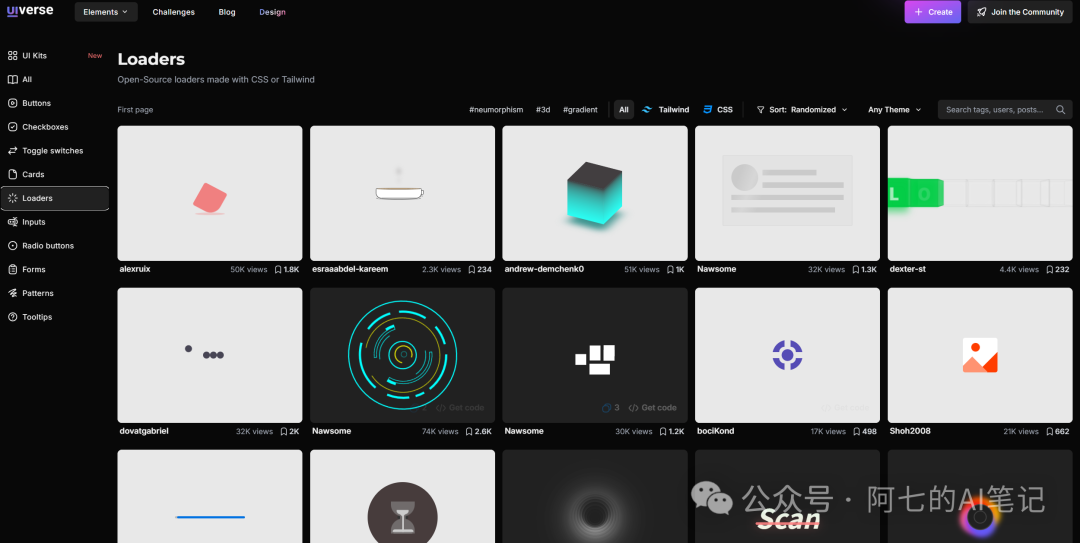The image size is (1080, 543).
Task: Click author name andrew-demchenk0
Action: 544,269
